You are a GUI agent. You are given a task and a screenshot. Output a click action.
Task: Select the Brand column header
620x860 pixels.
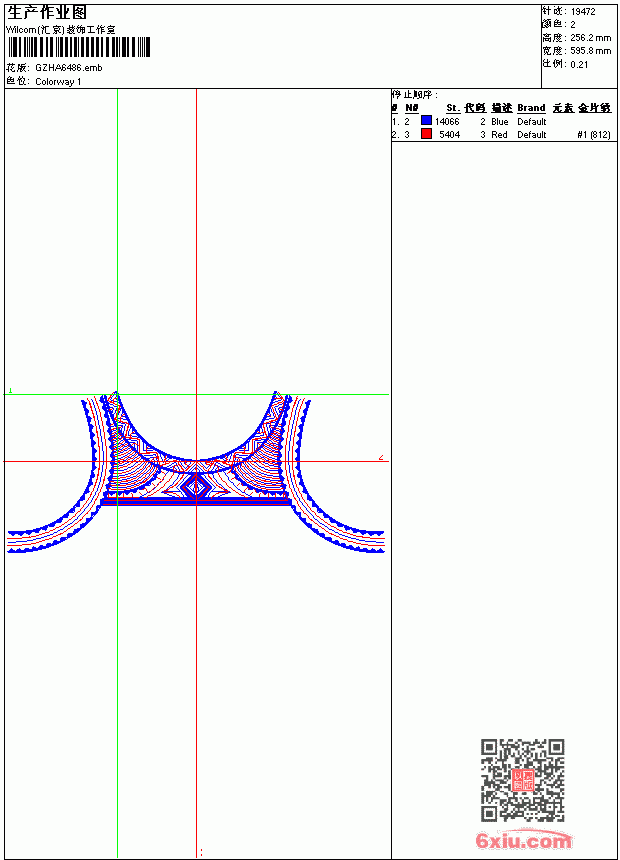(531, 108)
